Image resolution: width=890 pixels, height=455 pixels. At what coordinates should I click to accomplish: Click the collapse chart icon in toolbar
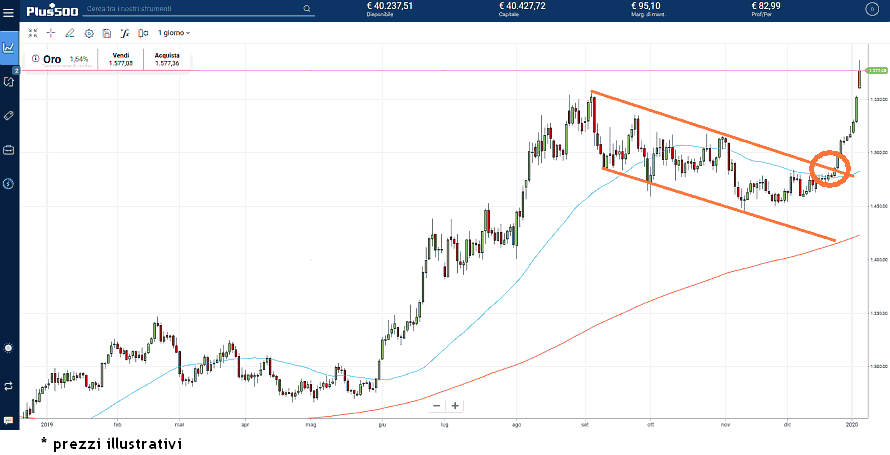click(x=33, y=33)
